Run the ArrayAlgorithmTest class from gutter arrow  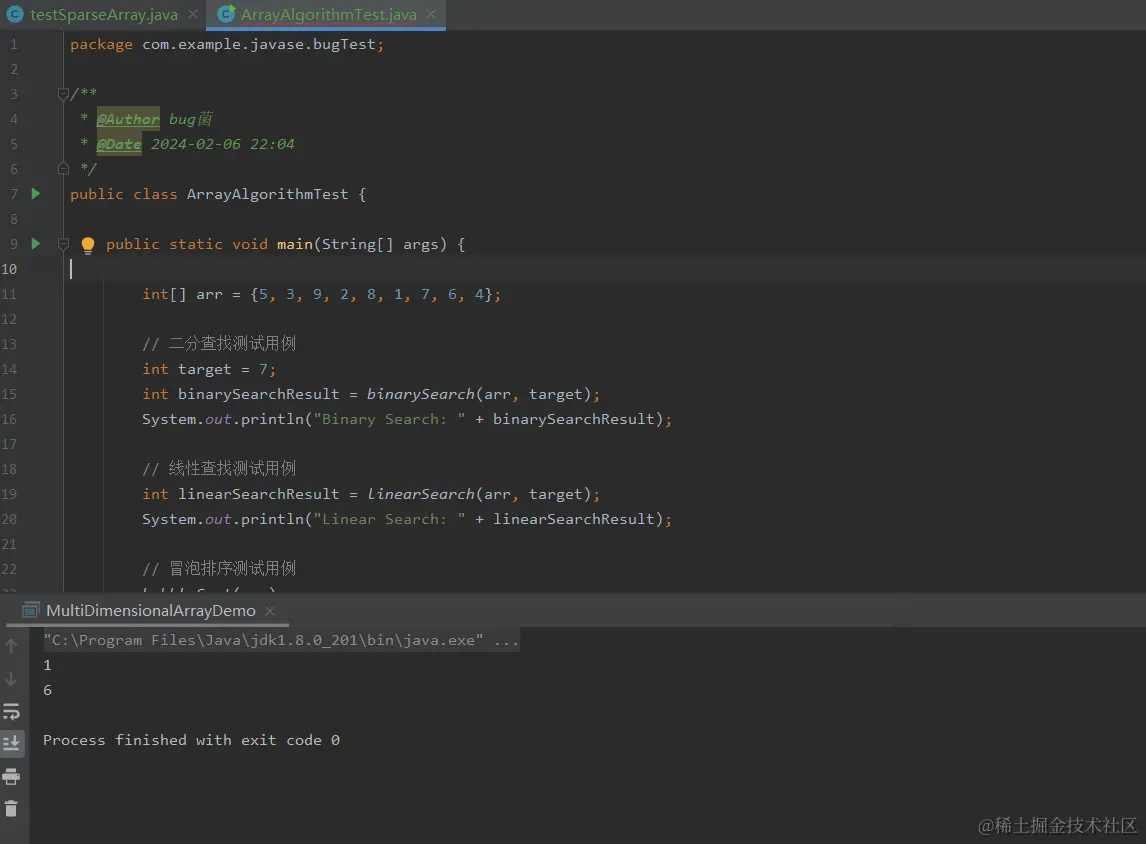(36, 194)
